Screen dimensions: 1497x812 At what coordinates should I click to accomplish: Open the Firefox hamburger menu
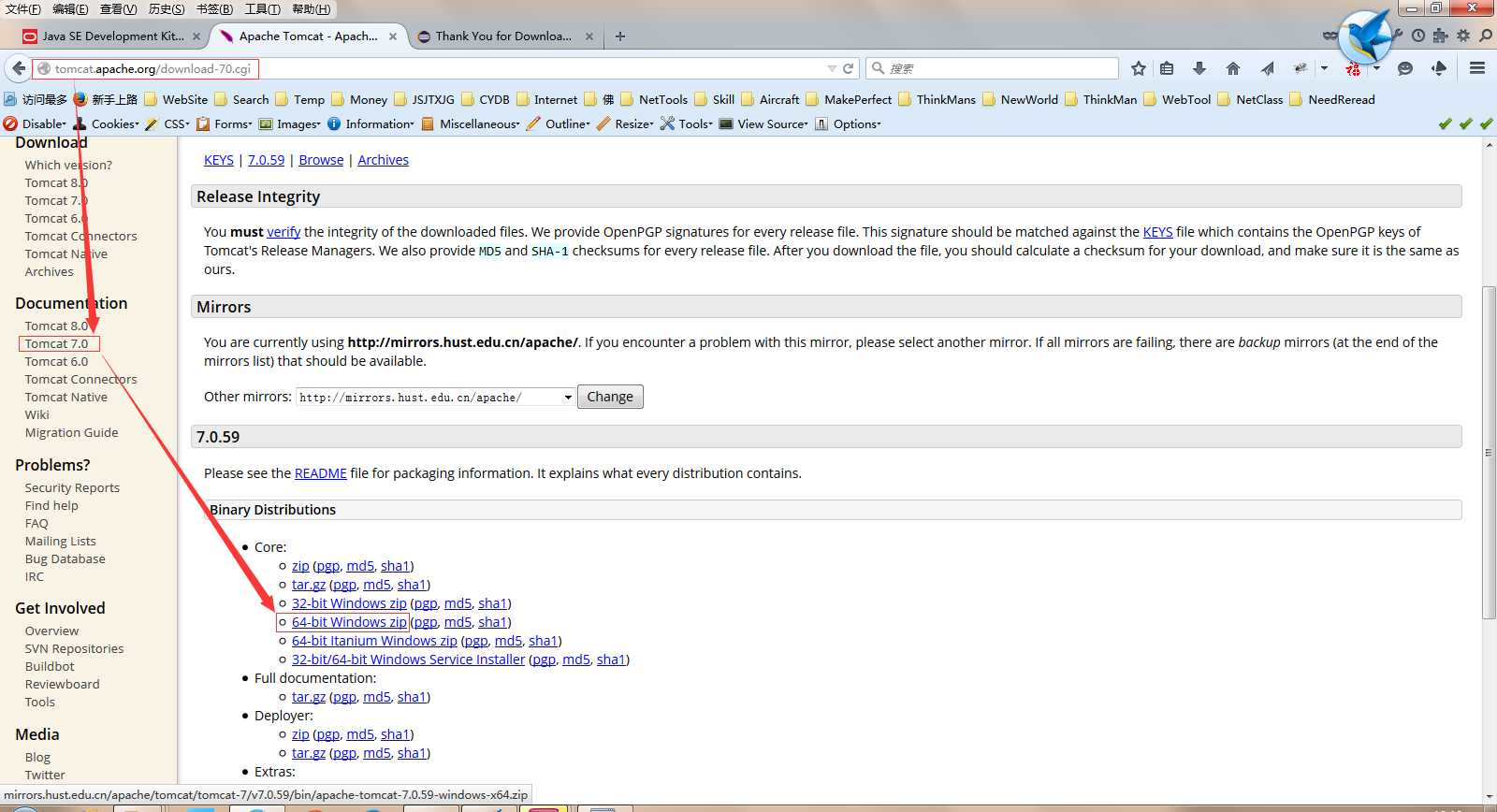coord(1477,68)
